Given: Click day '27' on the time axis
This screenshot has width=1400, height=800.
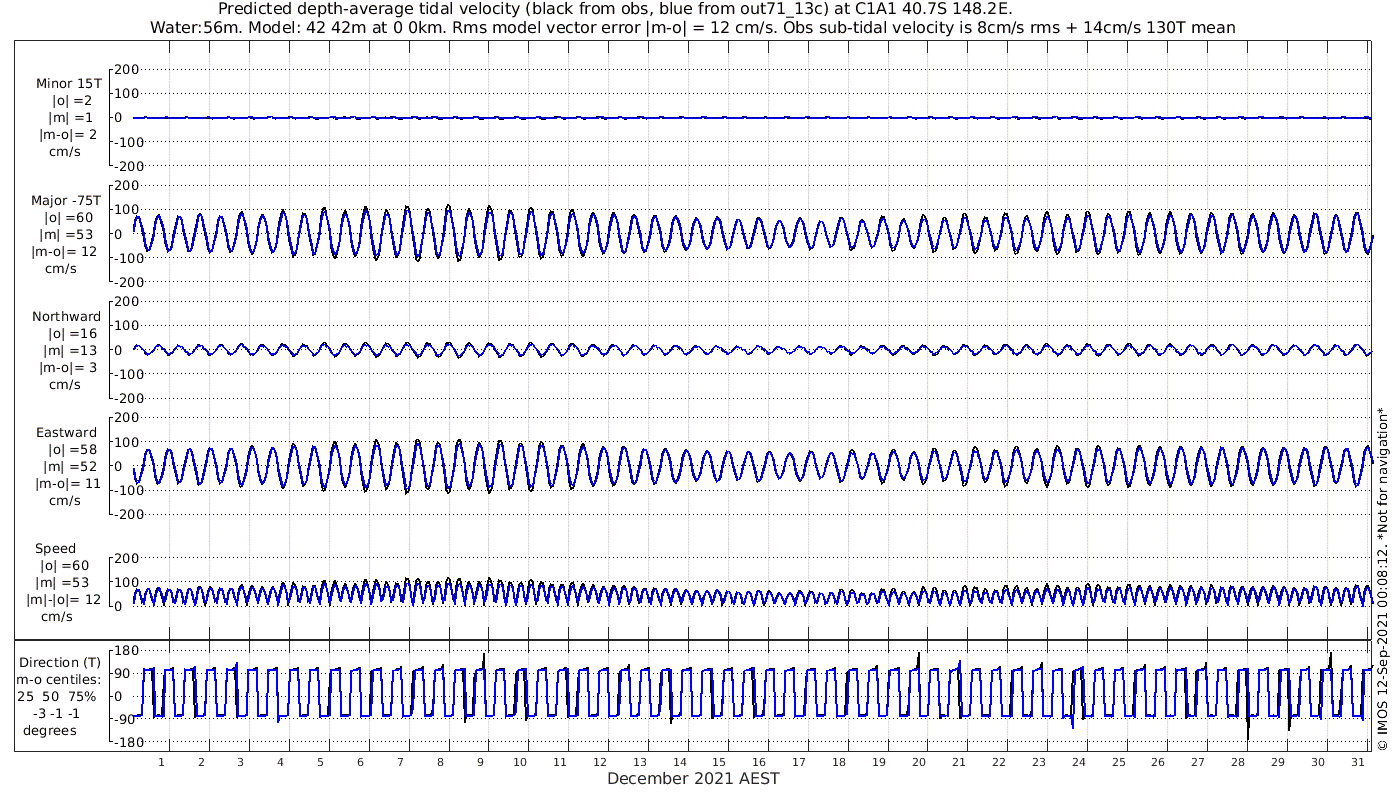Looking at the screenshot, I should click(1198, 762).
